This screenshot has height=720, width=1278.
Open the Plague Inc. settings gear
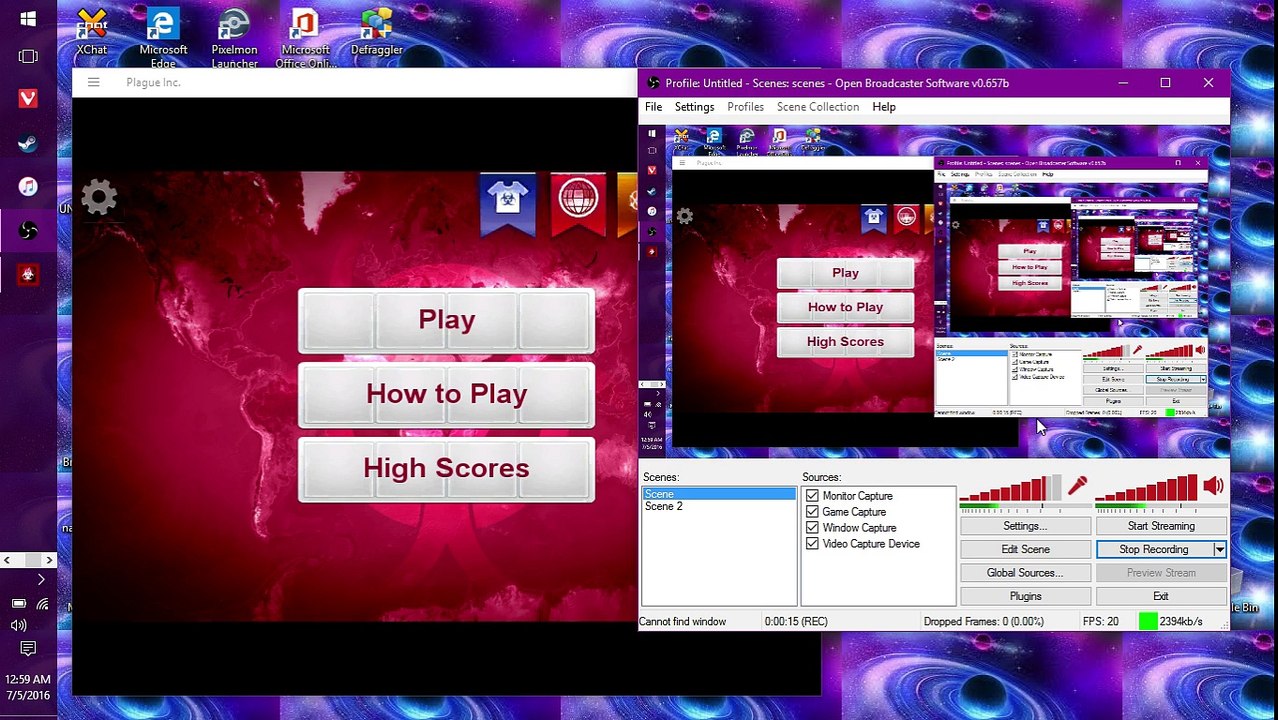click(x=99, y=197)
